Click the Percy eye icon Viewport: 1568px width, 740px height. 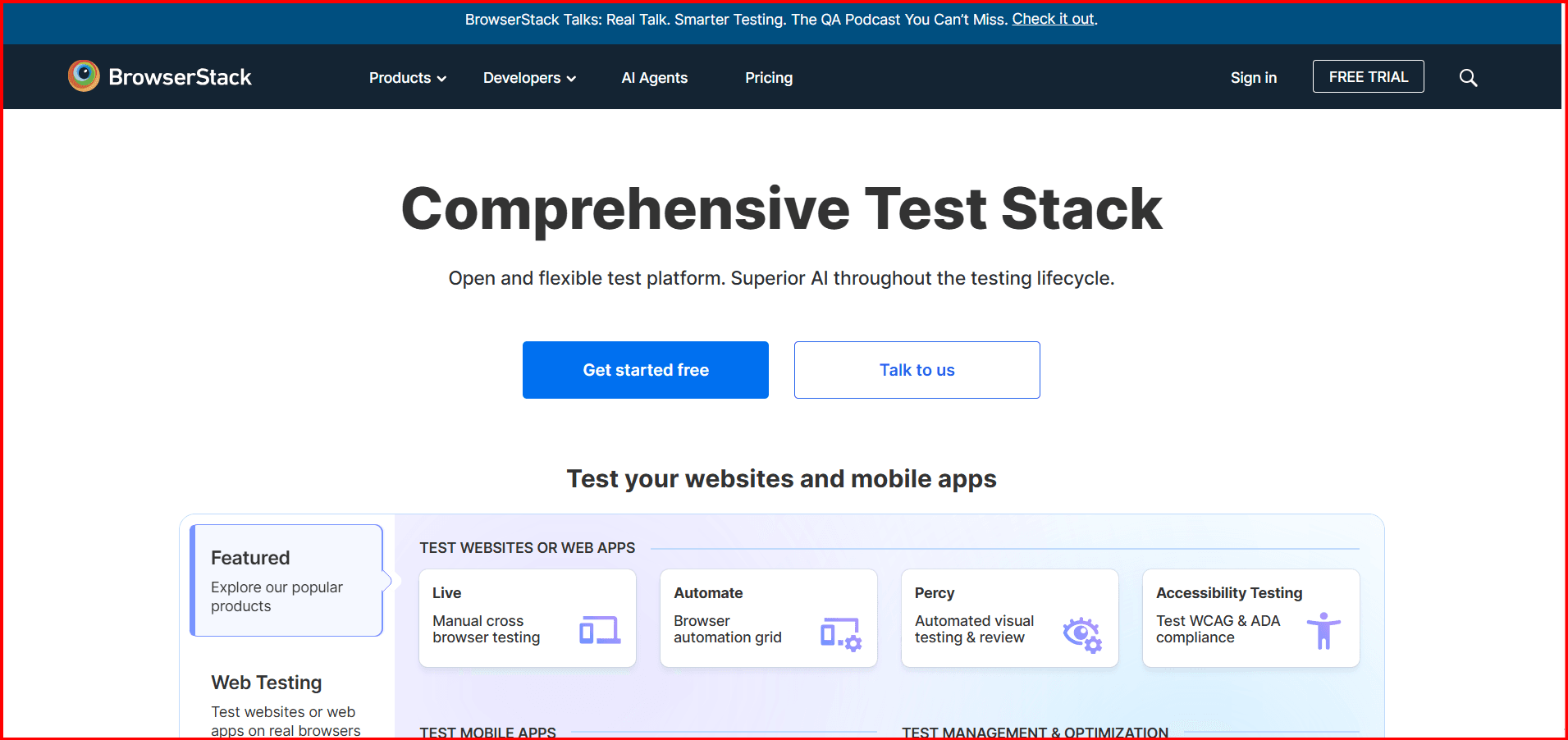pyautogui.click(x=1082, y=634)
